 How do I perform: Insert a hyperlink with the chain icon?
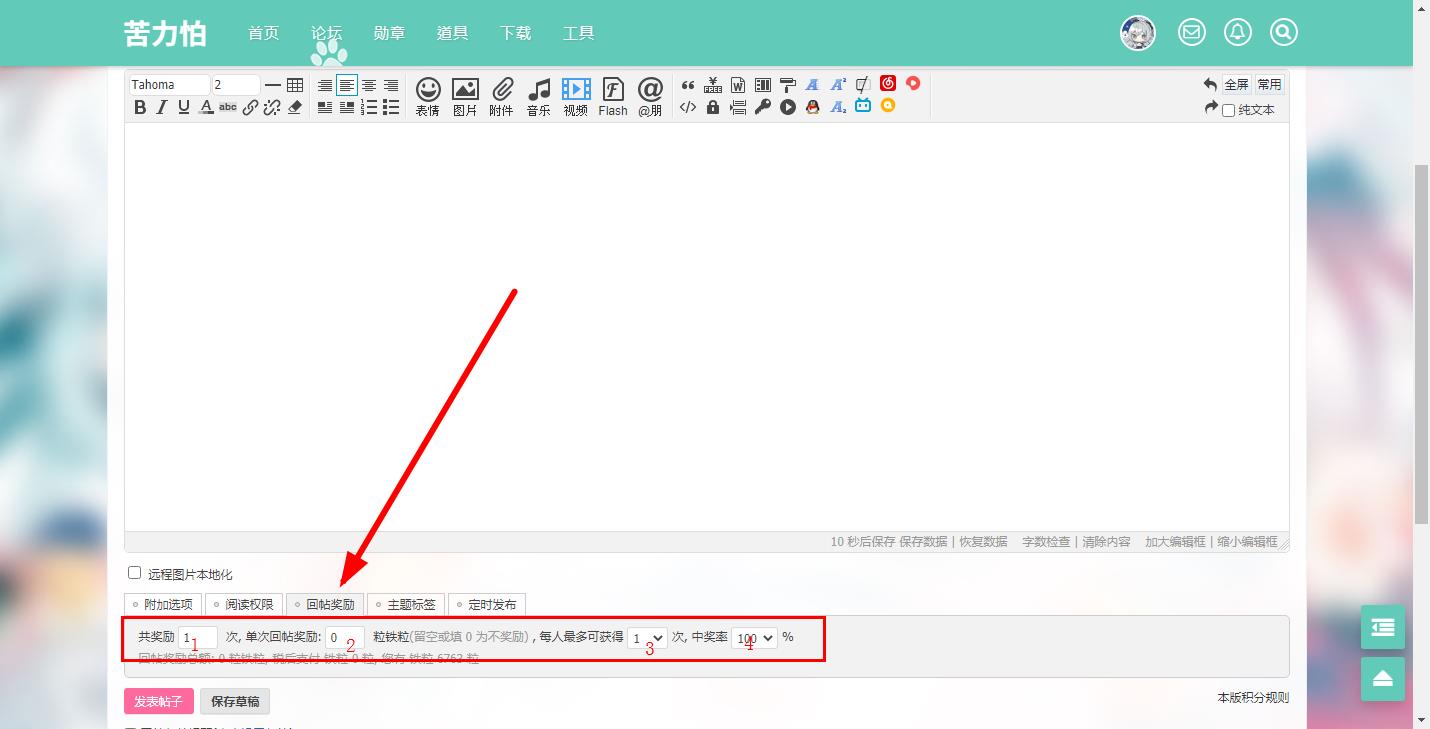click(250, 107)
